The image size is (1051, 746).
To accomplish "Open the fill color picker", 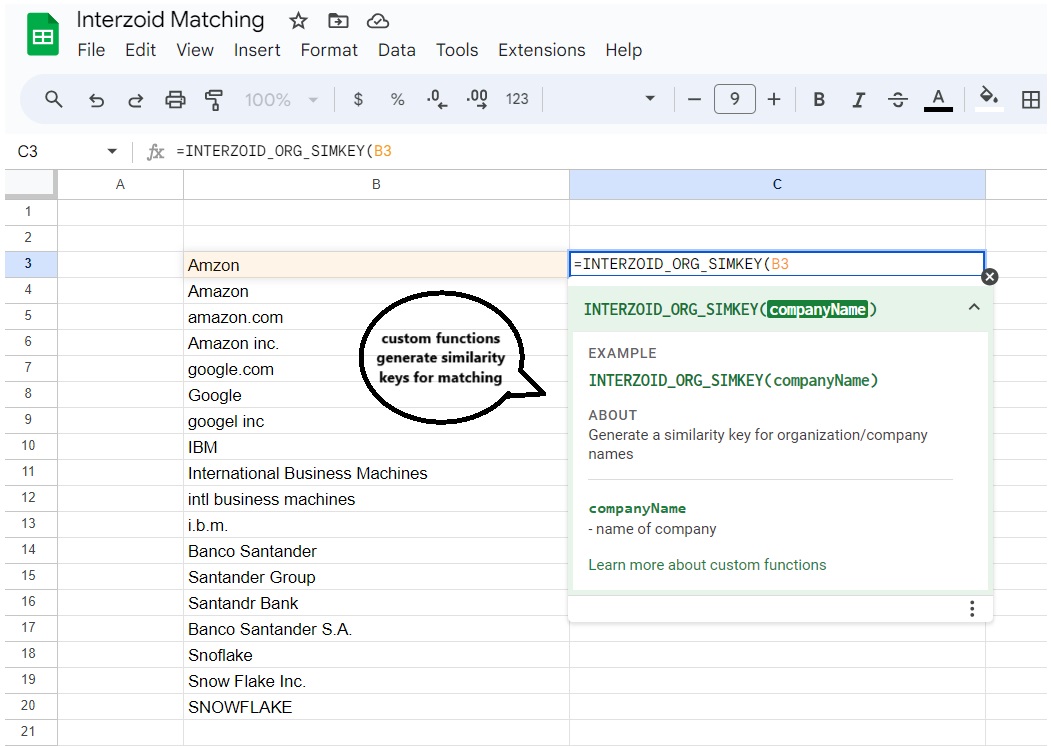I will pyautogui.click(x=989, y=99).
